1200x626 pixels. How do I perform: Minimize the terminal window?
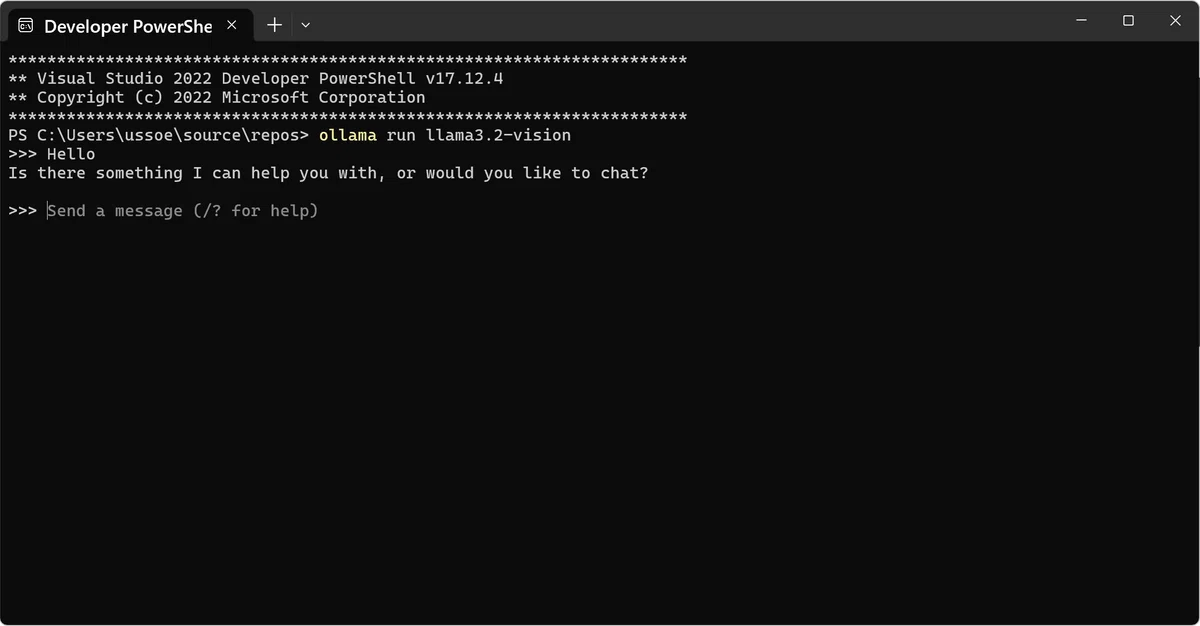point(1081,20)
